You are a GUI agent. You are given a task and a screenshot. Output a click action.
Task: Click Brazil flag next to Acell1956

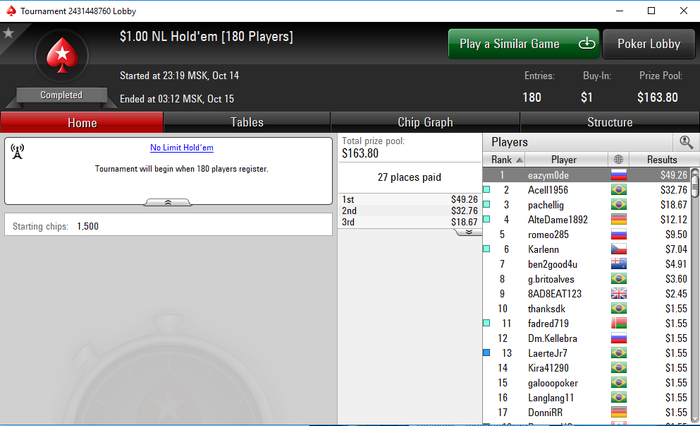(x=619, y=190)
